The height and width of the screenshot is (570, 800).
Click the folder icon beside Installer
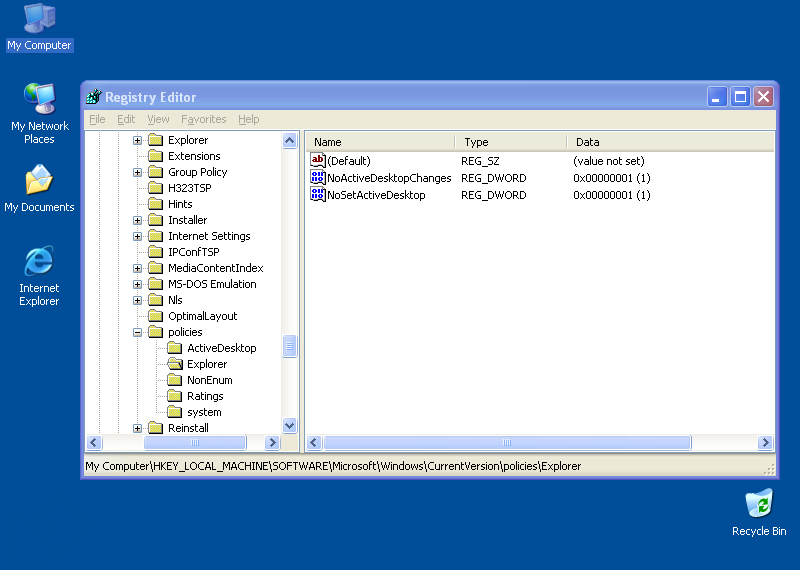point(156,220)
